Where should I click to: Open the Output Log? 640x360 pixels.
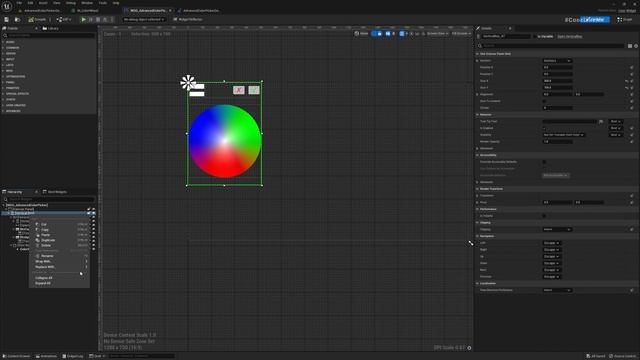73,356
